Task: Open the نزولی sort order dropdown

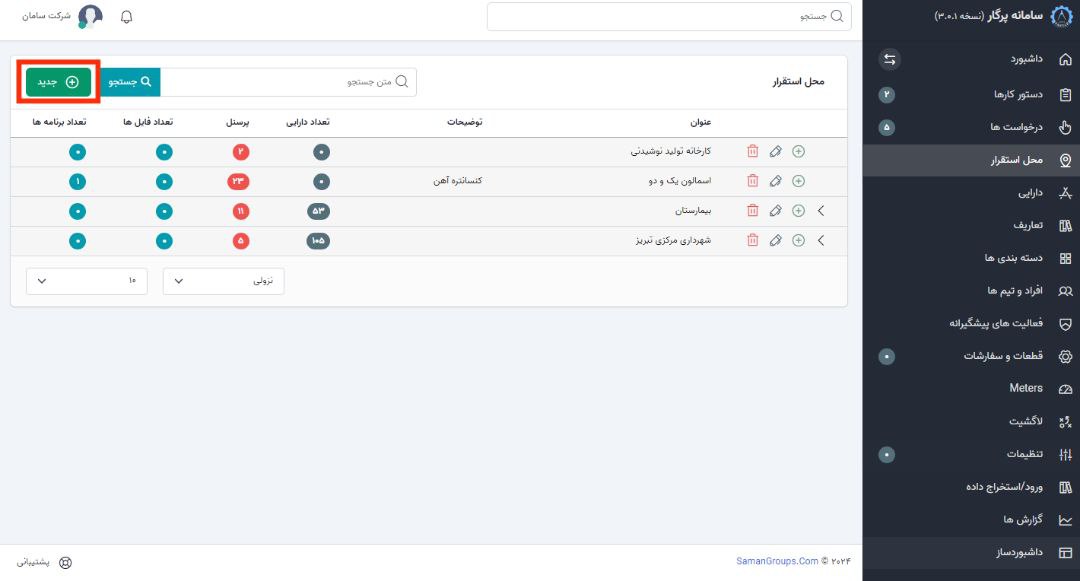Action: click(x=223, y=281)
